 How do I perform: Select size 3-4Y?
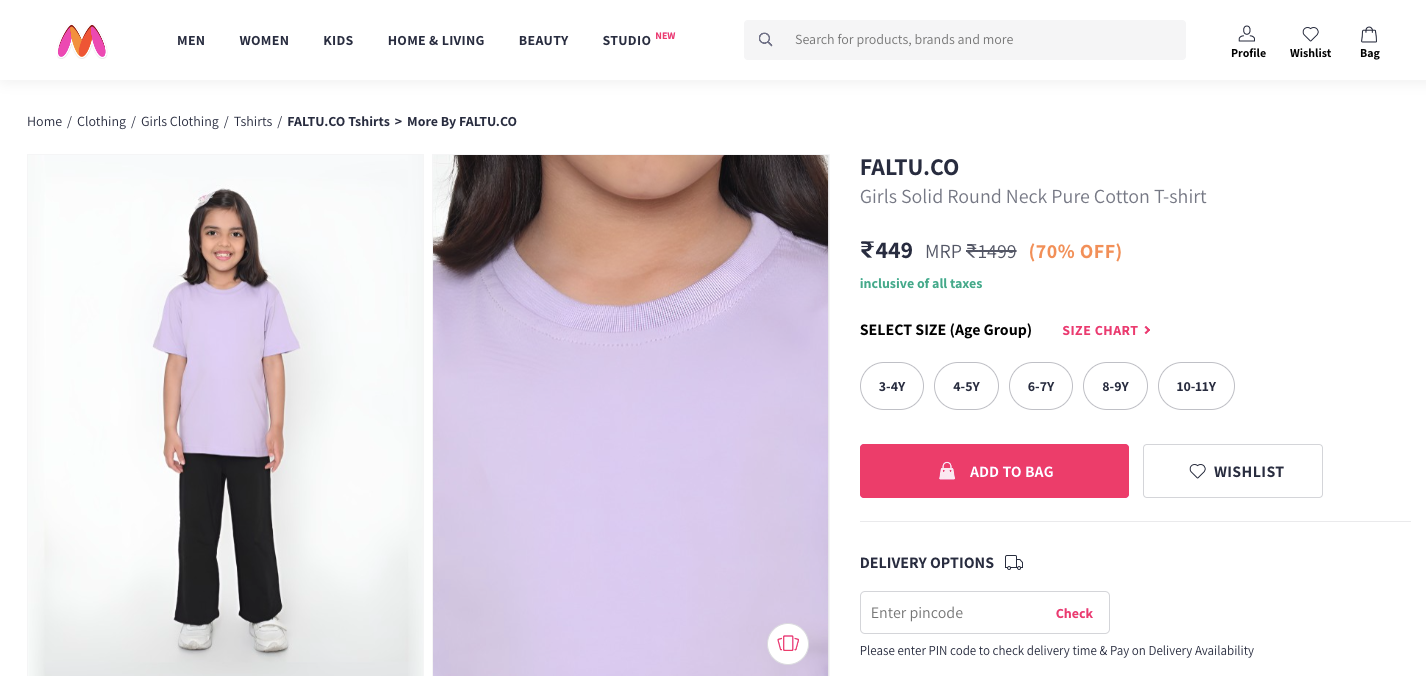tap(892, 386)
